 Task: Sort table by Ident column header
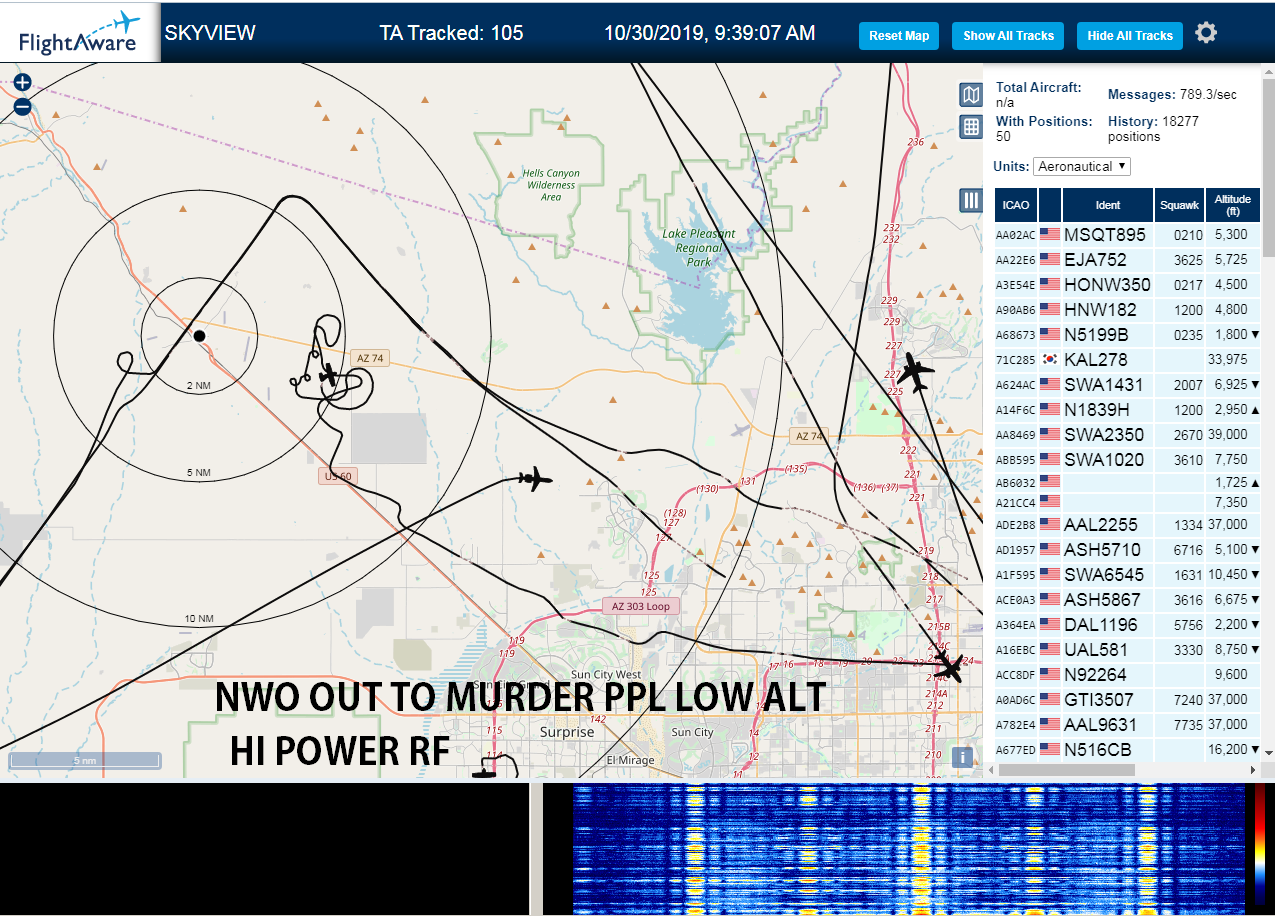click(x=1108, y=204)
